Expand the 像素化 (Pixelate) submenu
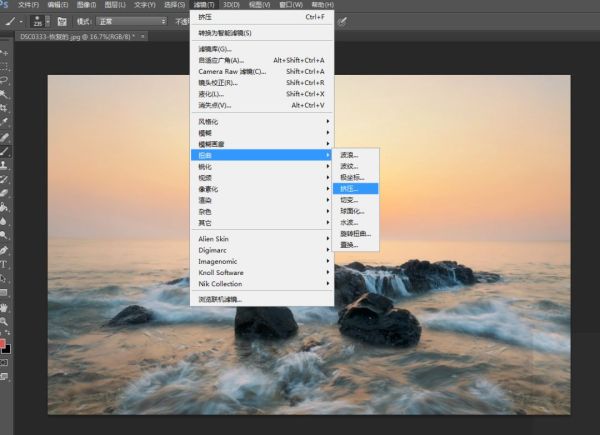The image size is (600, 435). click(262, 189)
